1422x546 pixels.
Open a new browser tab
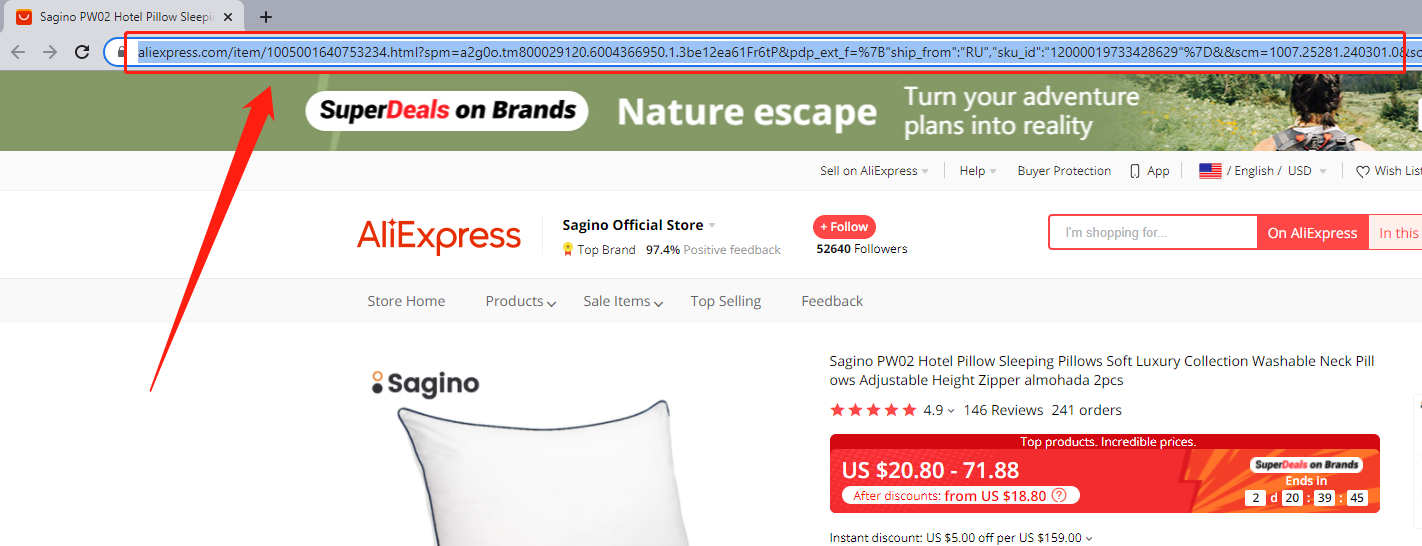[266, 17]
